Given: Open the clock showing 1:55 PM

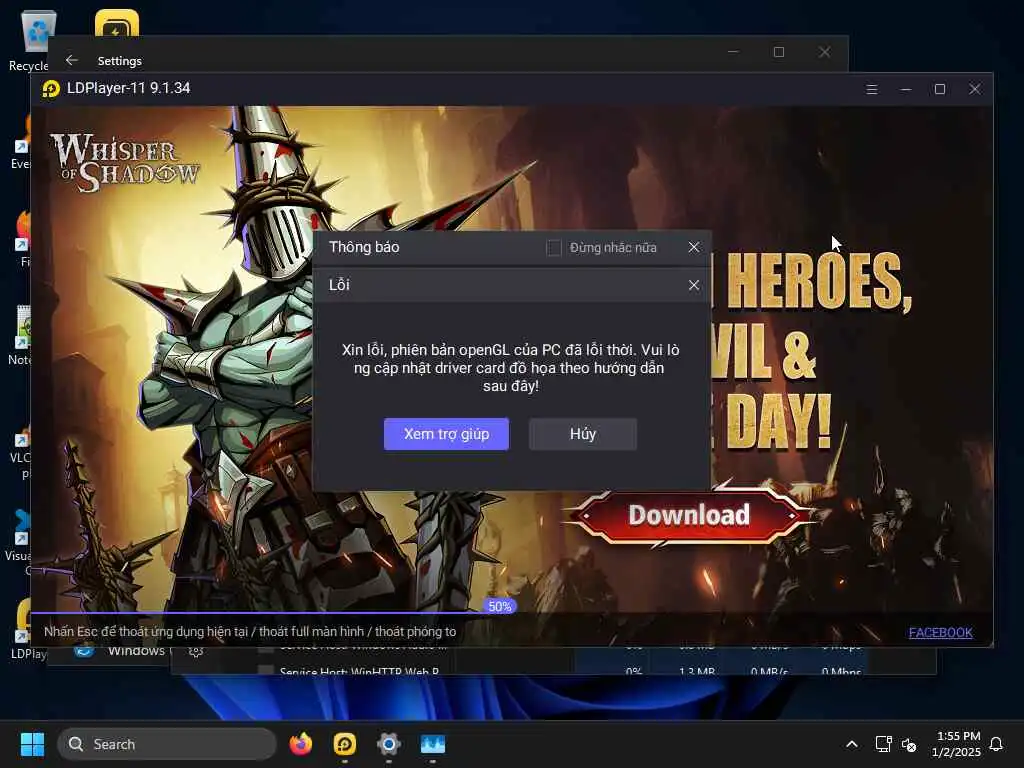Looking at the screenshot, I should [x=956, y=744].
